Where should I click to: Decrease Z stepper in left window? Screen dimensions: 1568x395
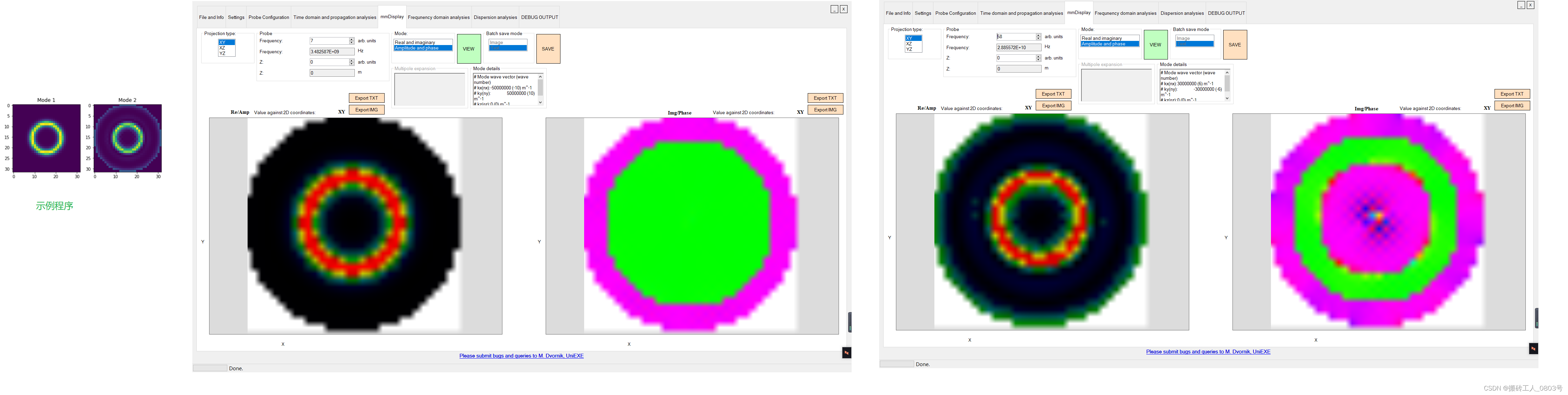(352, 64)
